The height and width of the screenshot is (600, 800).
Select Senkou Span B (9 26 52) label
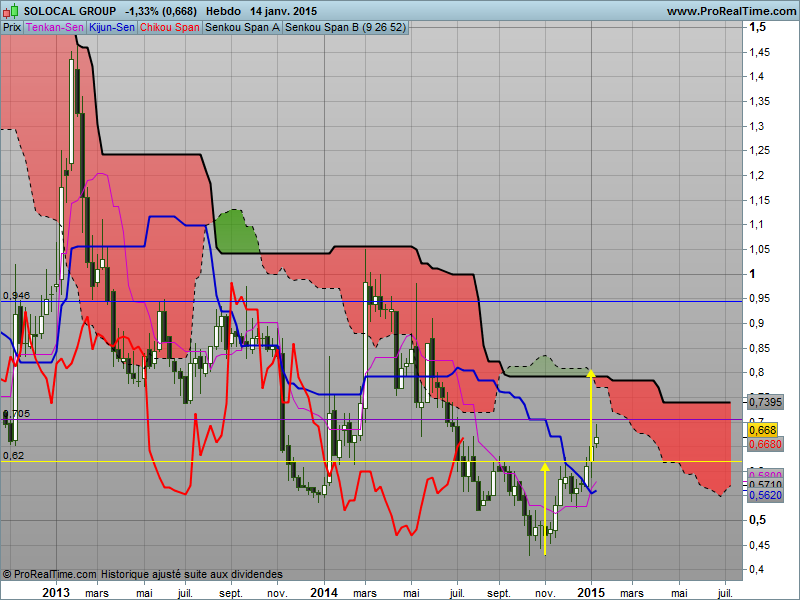[x=345, y=28]
